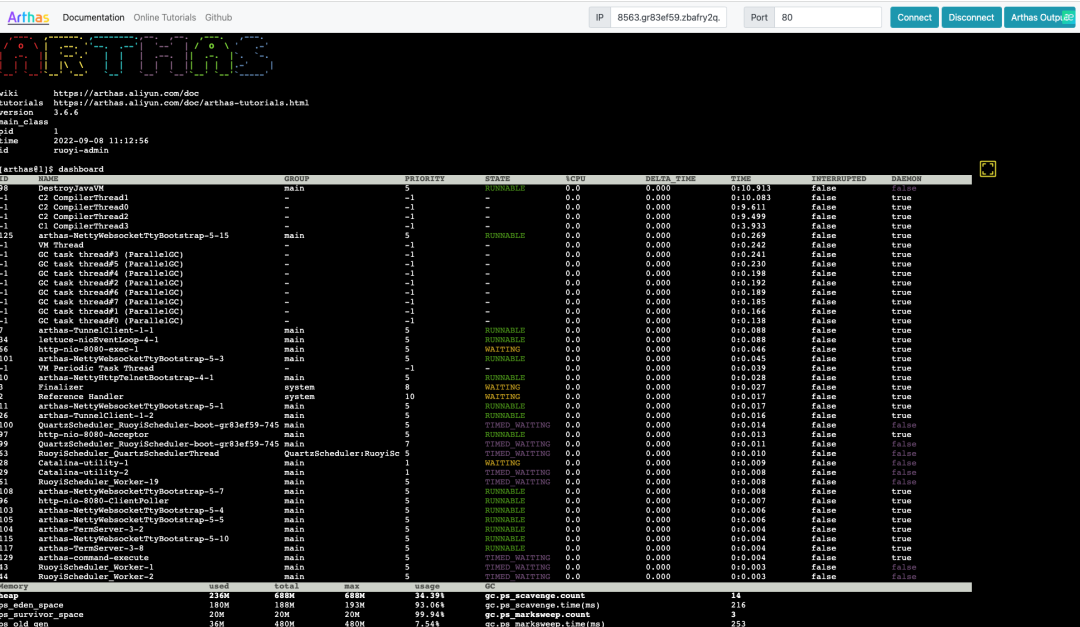The image size is (1080, 627).
Task: Click the Arthas Output button
Action: (1039, 17)
